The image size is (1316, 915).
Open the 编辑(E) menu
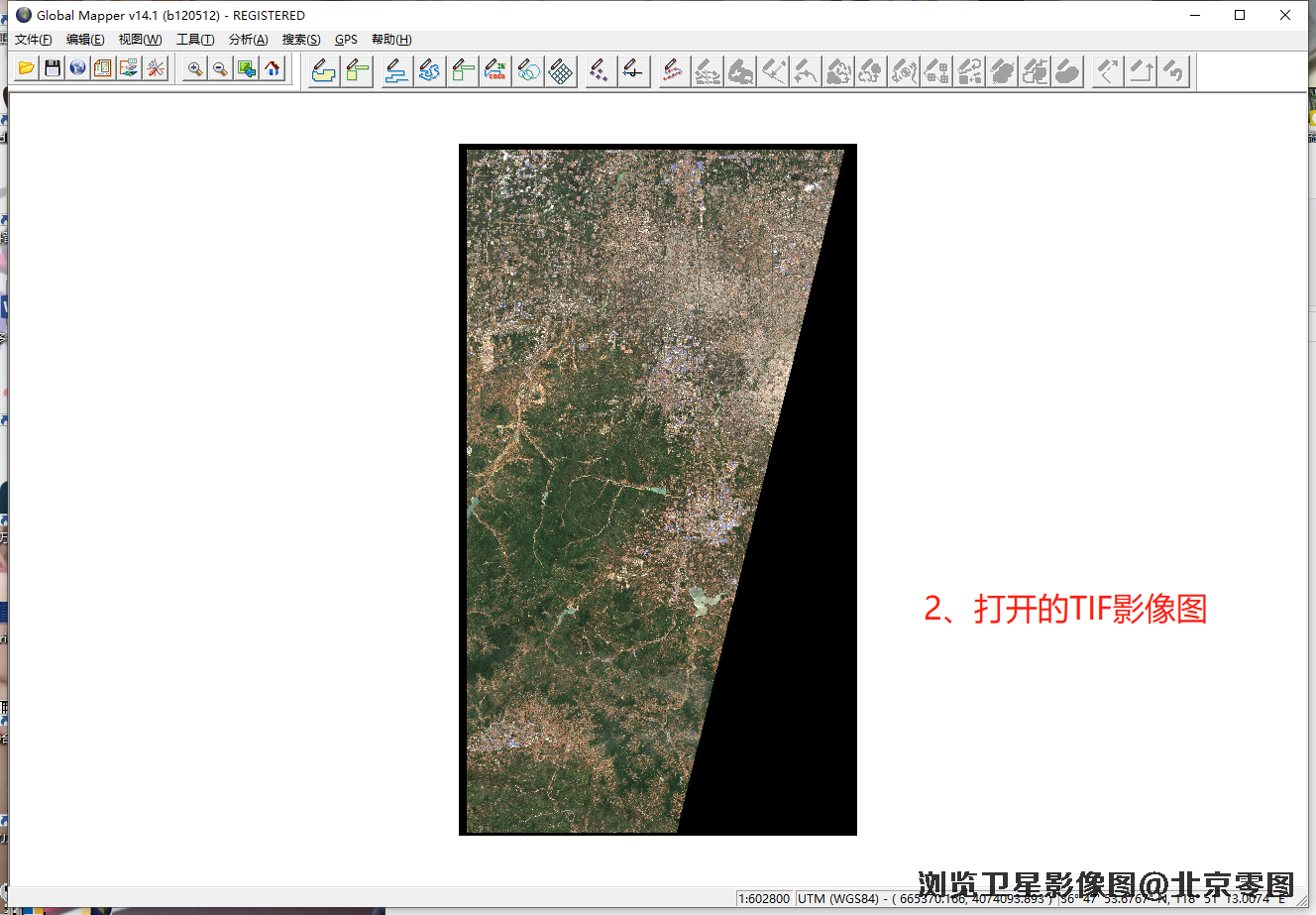85,40
